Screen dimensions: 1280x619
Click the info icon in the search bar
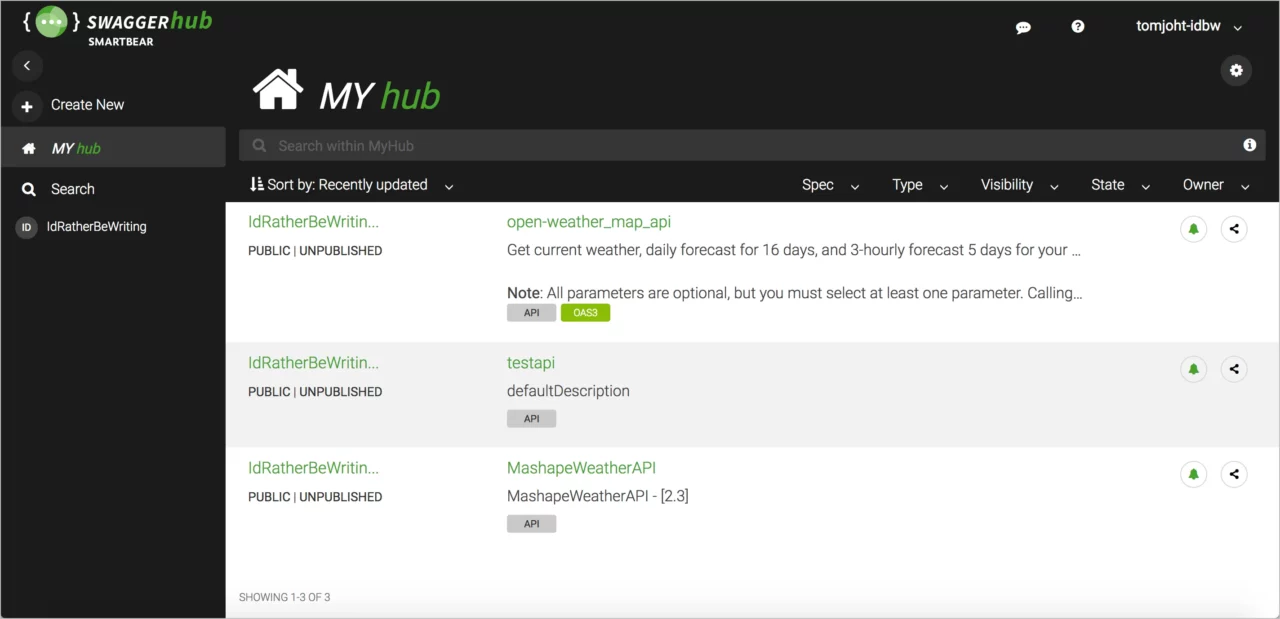(1249, 145)
